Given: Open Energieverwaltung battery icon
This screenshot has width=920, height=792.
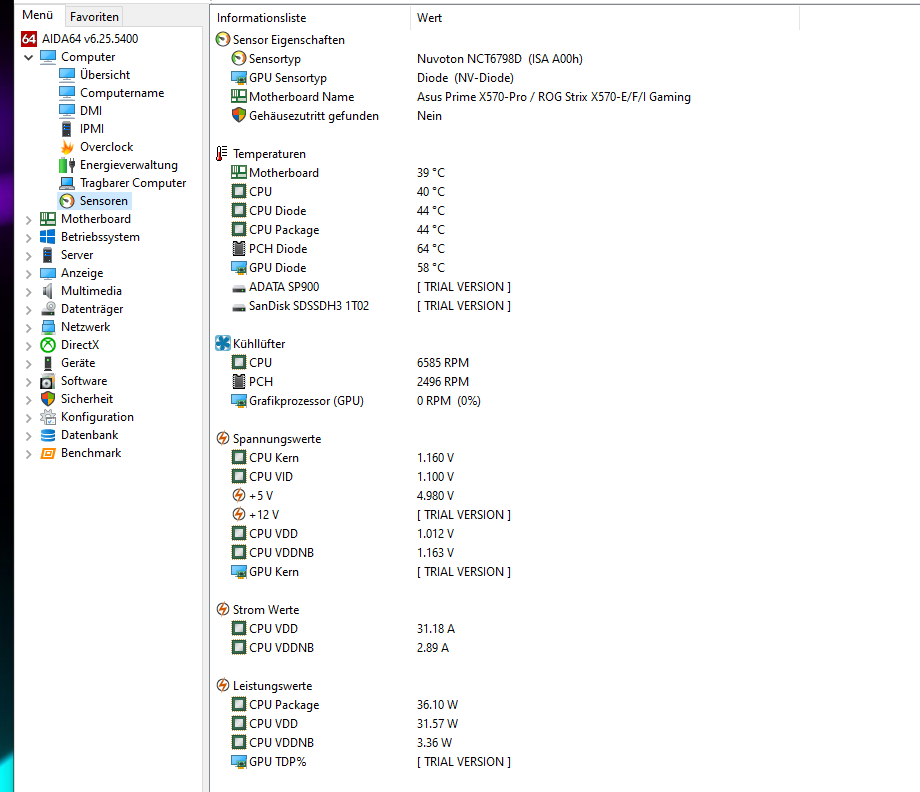Looking at the screenshot, I should (67, 165).
